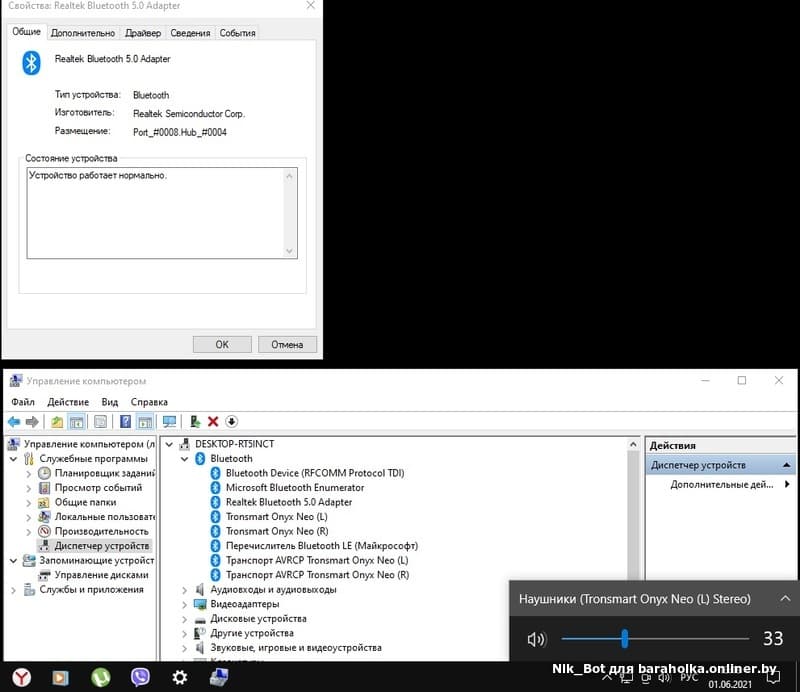This screenshot has height=692, width=800.
Task: Open Help via the question mark icon
Action: point(125,422)
